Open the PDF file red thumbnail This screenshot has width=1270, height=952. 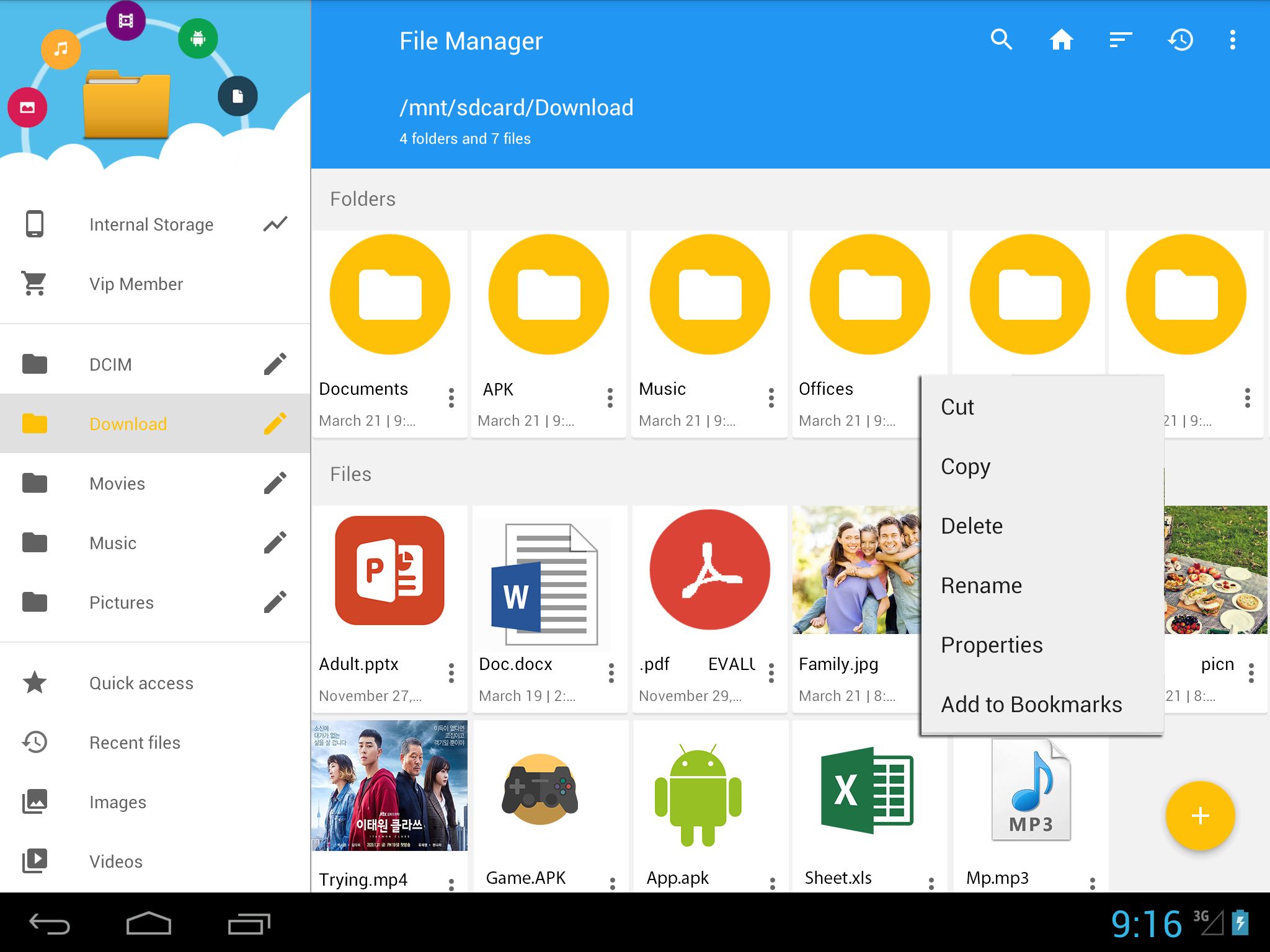710,570
